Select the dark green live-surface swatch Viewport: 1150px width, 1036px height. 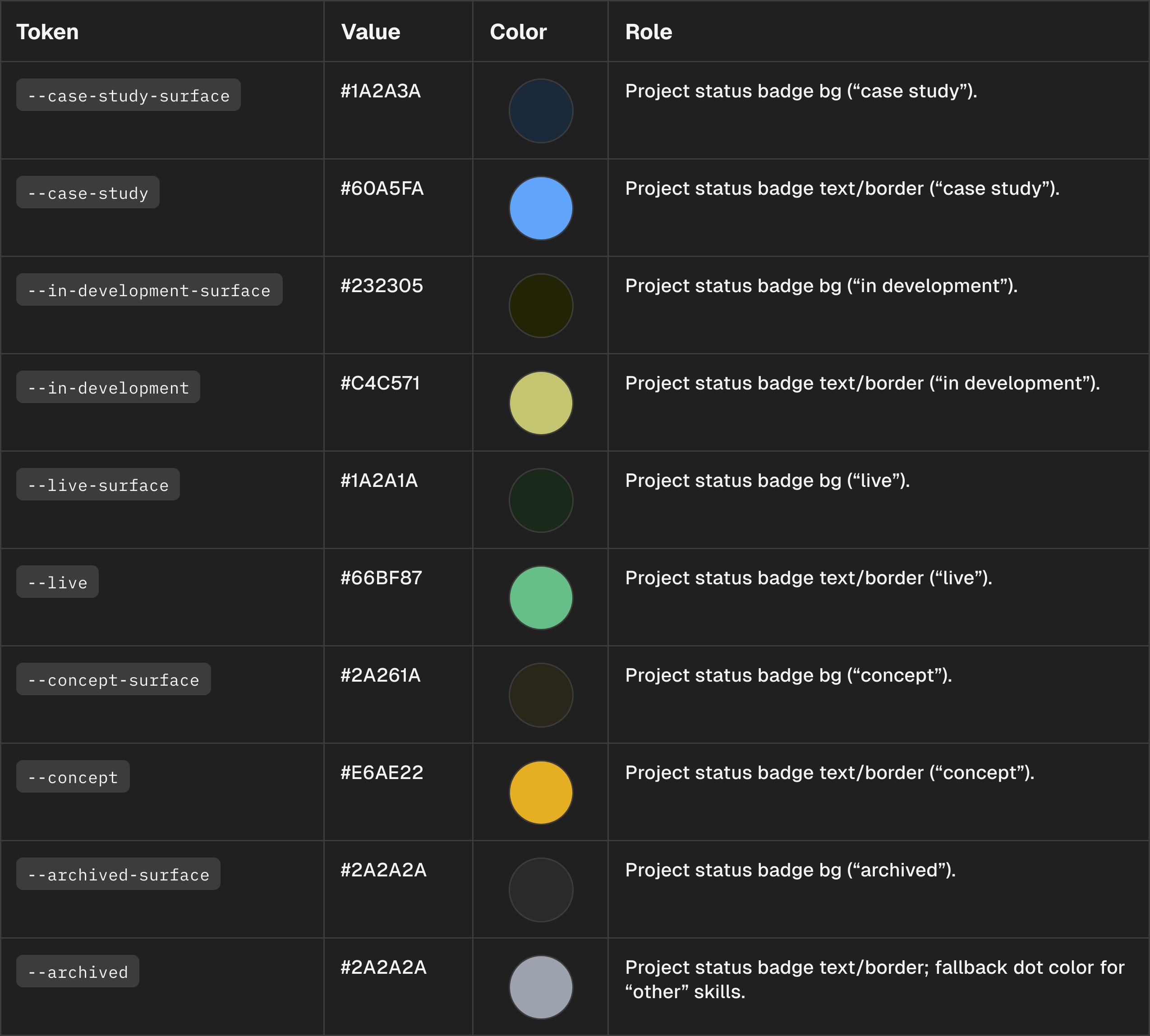(540, 500)
